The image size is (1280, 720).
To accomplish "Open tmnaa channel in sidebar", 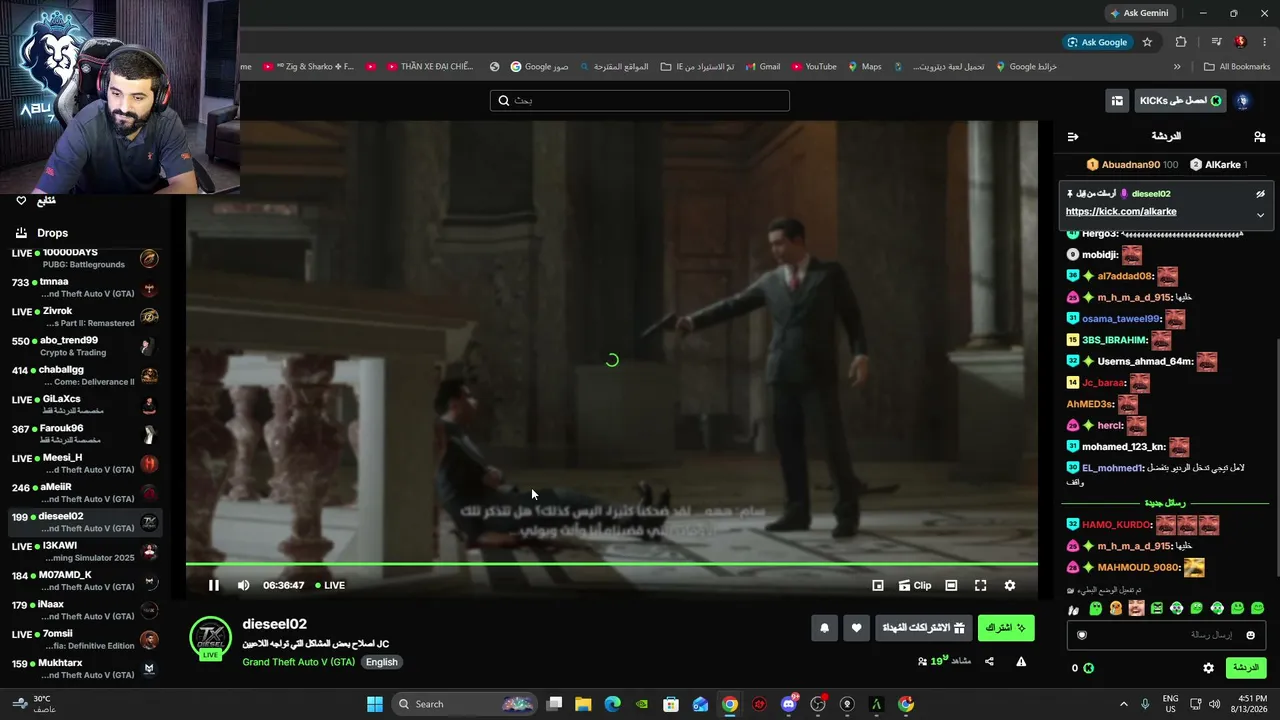I will point(84,288).
